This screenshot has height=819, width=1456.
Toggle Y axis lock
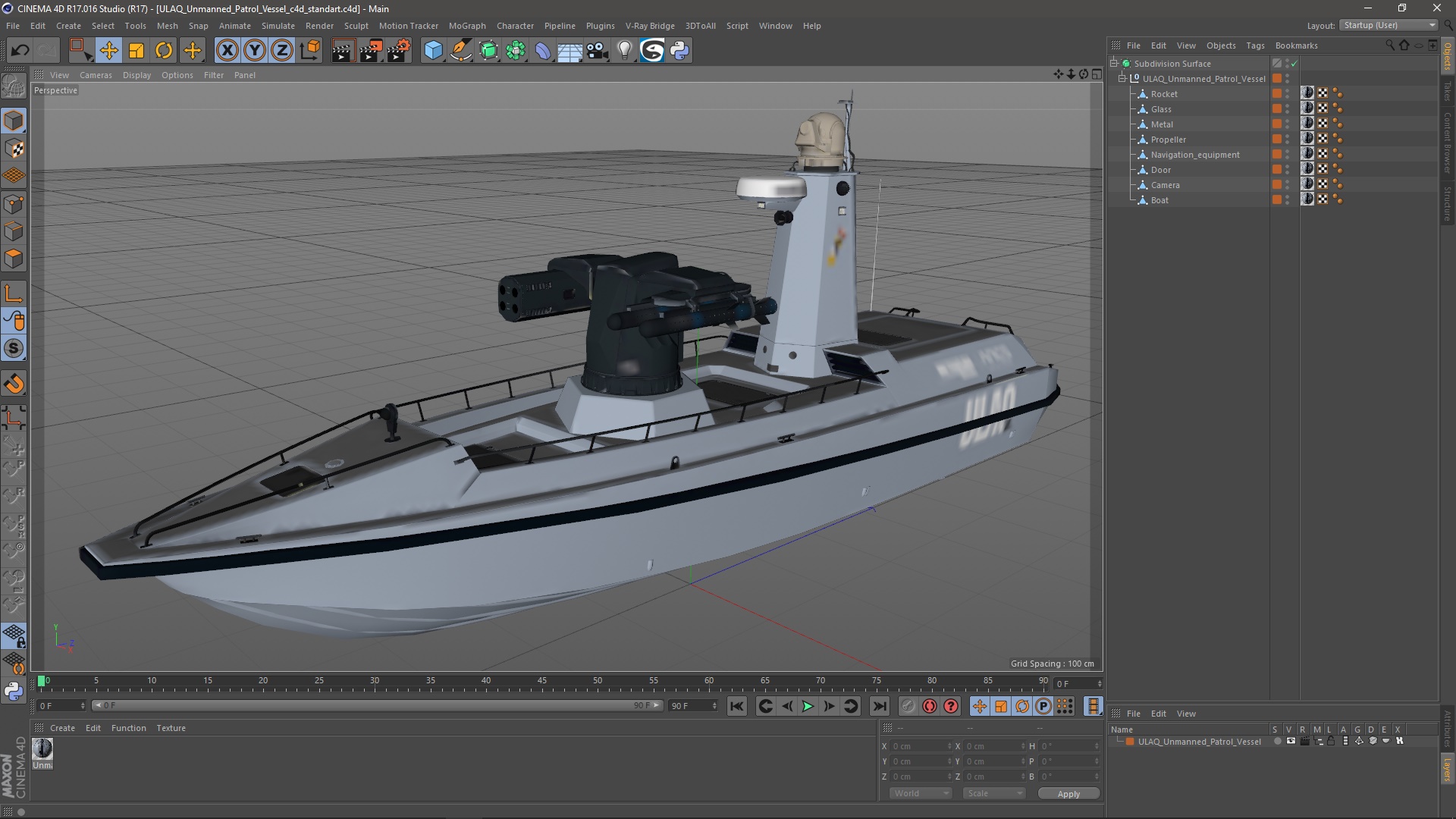(255, 51)
